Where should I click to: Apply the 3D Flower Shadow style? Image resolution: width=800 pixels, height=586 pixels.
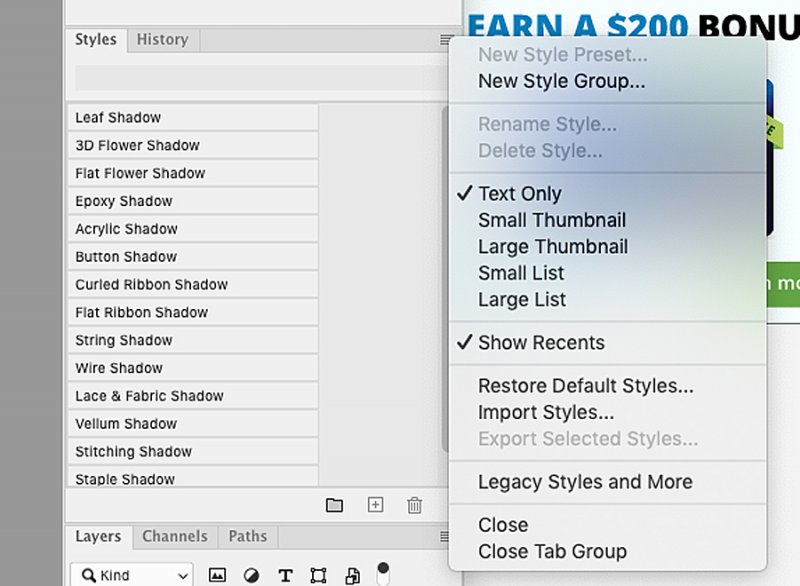coord(193,145)
